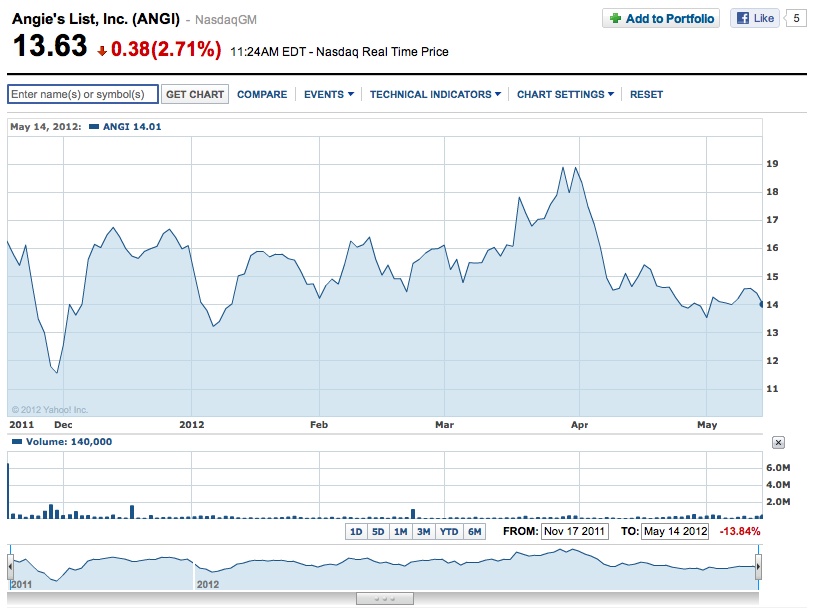
Task: Switch chart to 1M range
Action: (x=401, y=532)
